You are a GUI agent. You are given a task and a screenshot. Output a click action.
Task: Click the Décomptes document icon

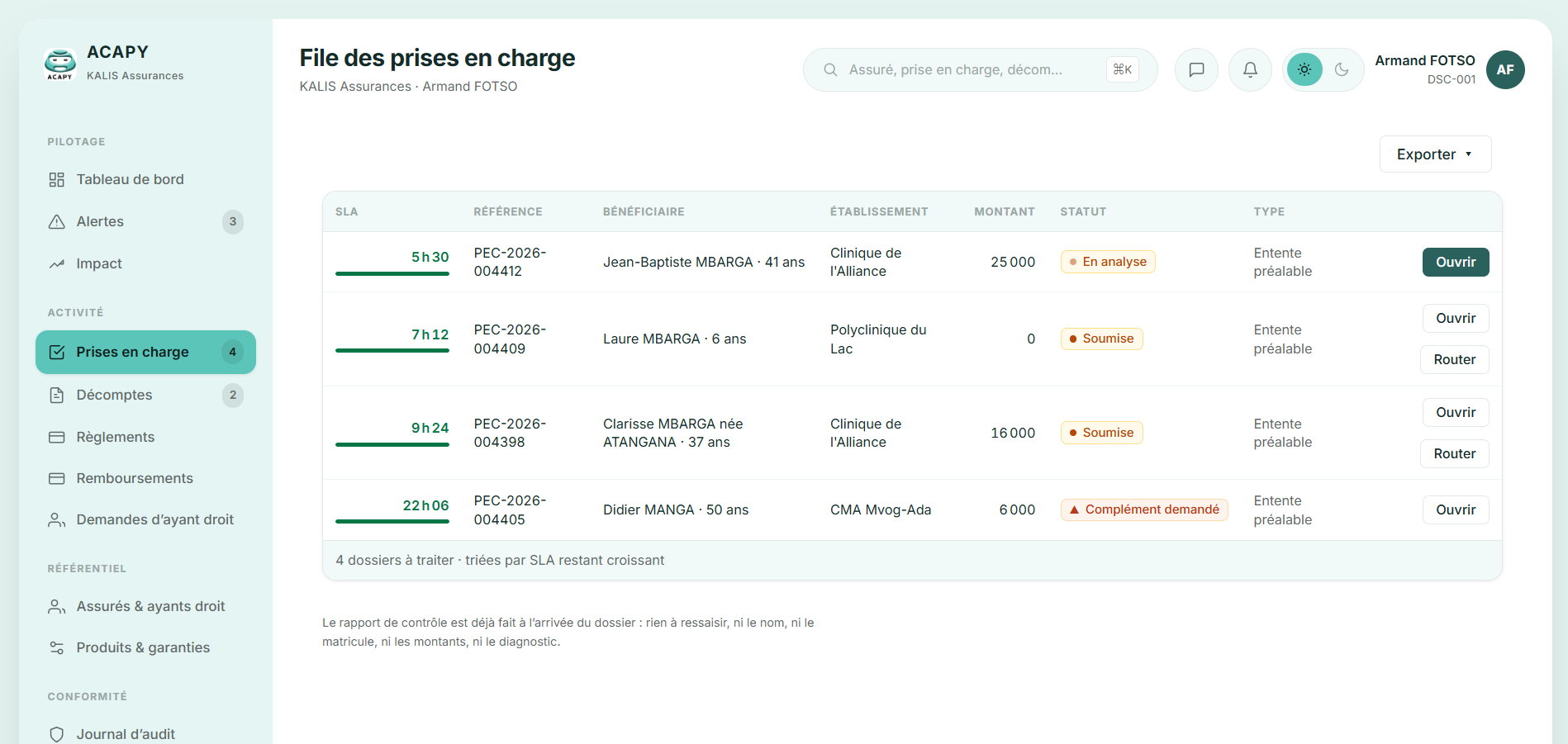click(x=56, y=395)
